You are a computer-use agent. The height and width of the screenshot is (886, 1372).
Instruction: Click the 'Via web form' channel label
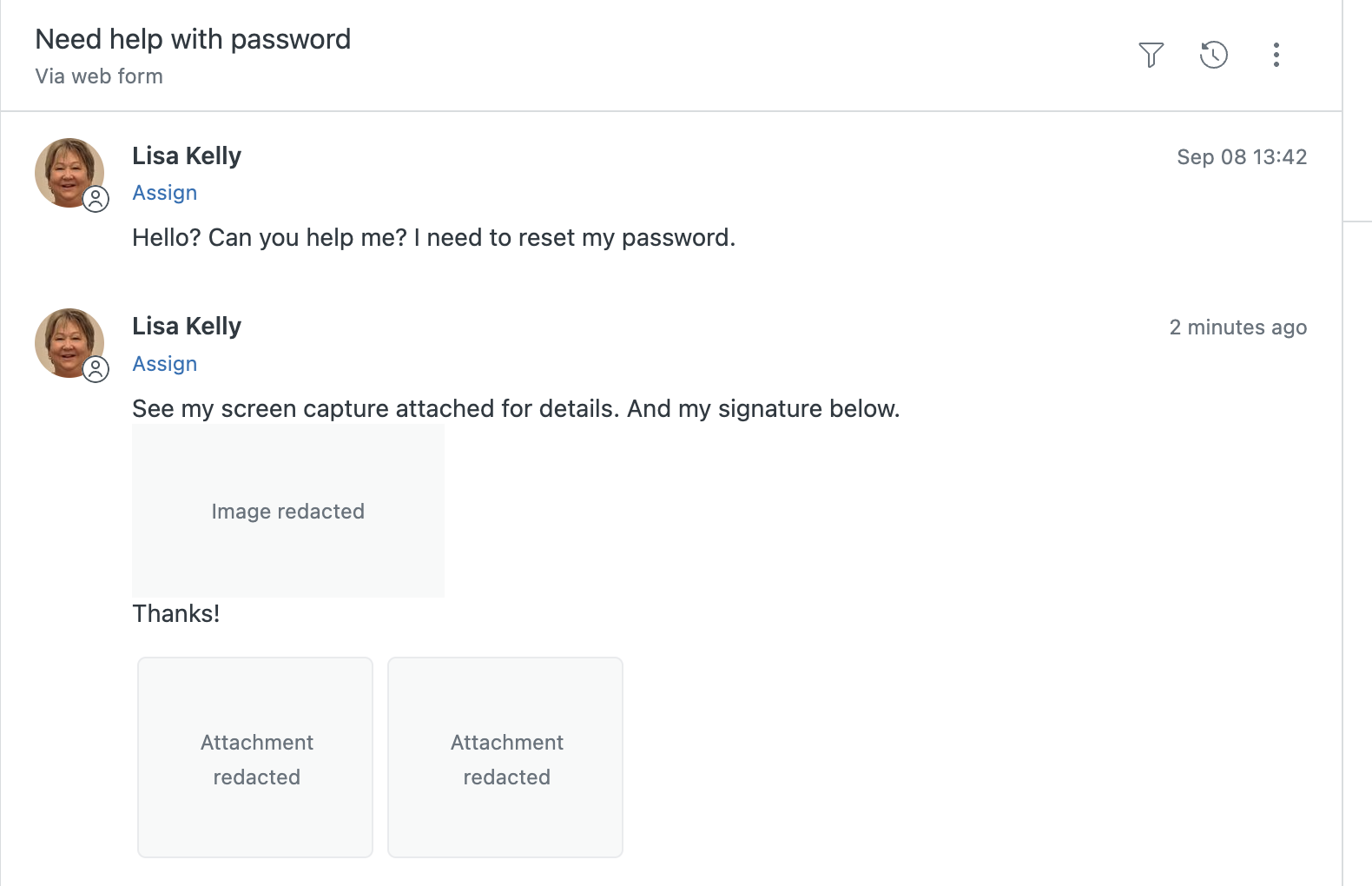[x=99, y=76]
